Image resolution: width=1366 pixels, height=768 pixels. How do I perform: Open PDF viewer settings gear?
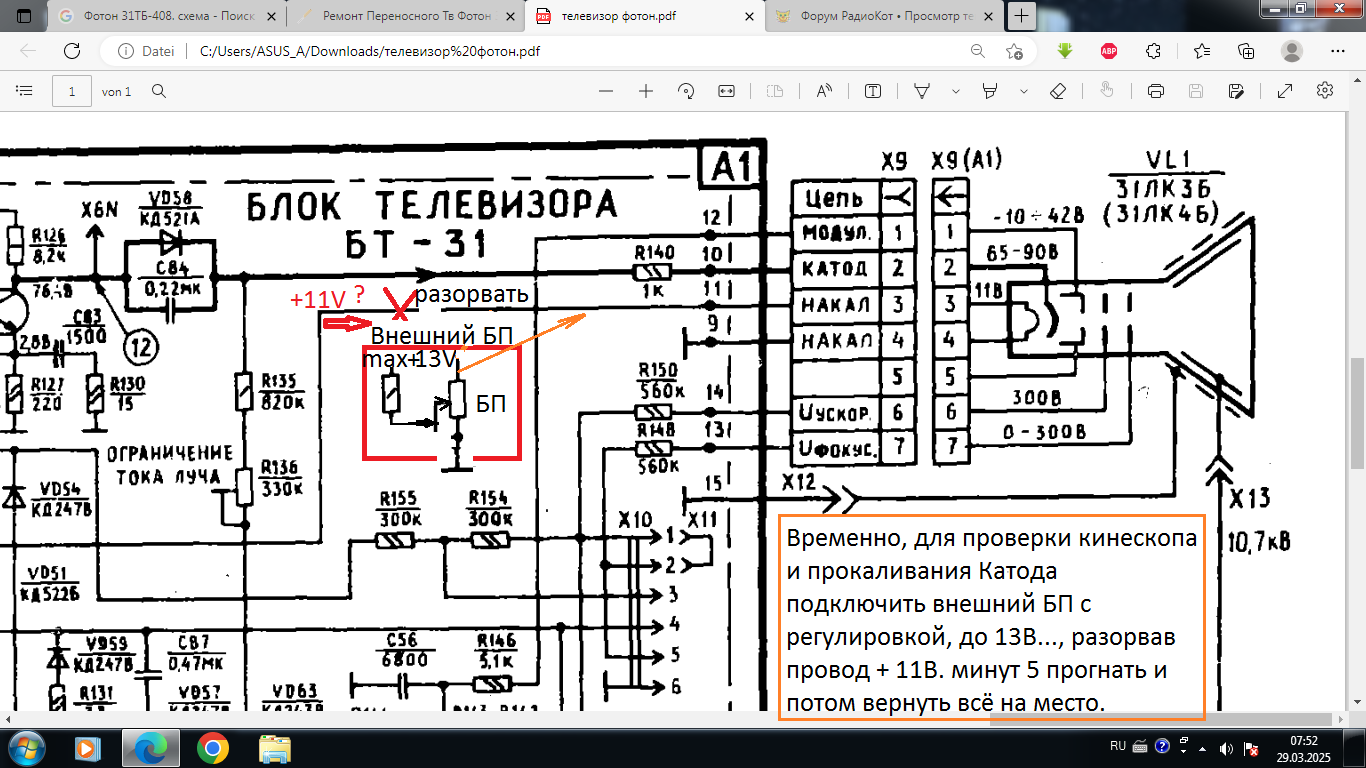coord(1325,91)
